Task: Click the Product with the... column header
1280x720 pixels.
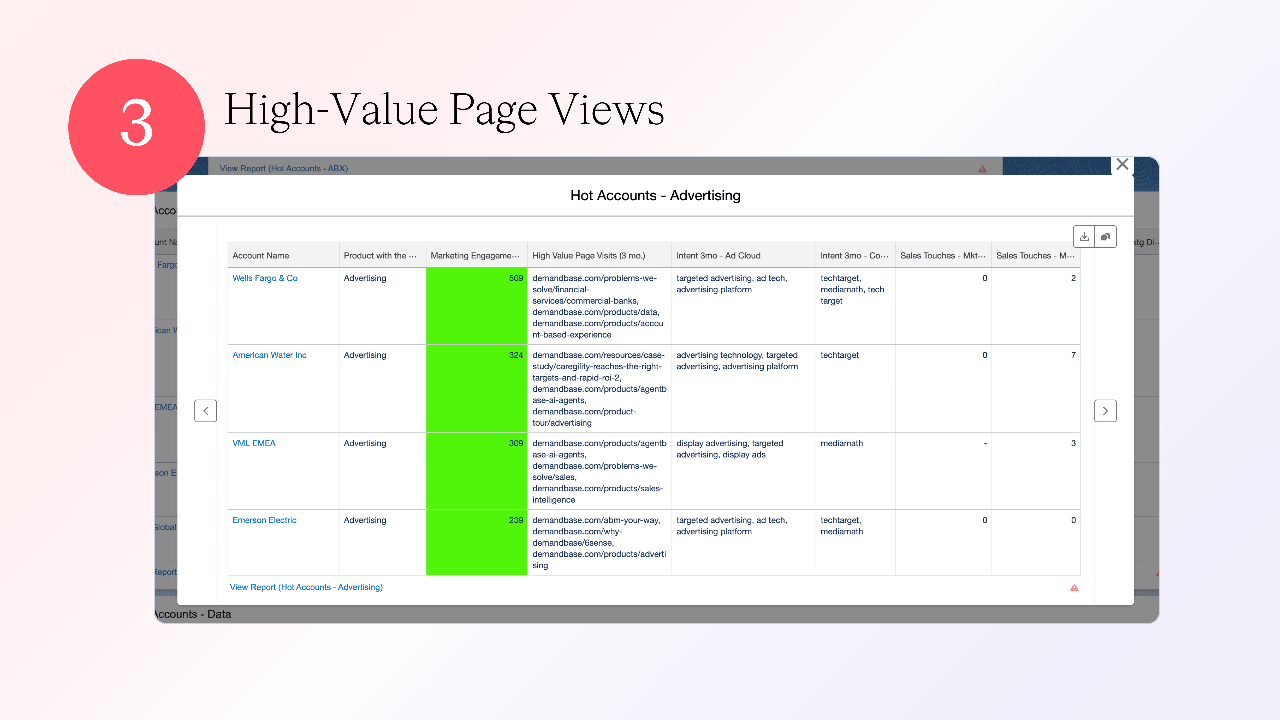Action: click(382, 256)
